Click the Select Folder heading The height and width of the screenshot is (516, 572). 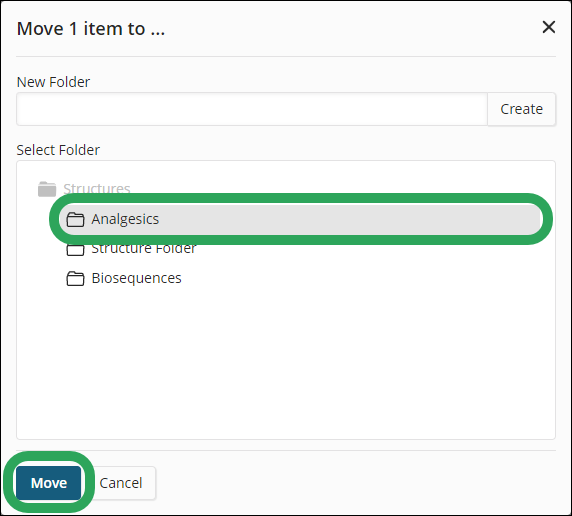tap(58, 150)
